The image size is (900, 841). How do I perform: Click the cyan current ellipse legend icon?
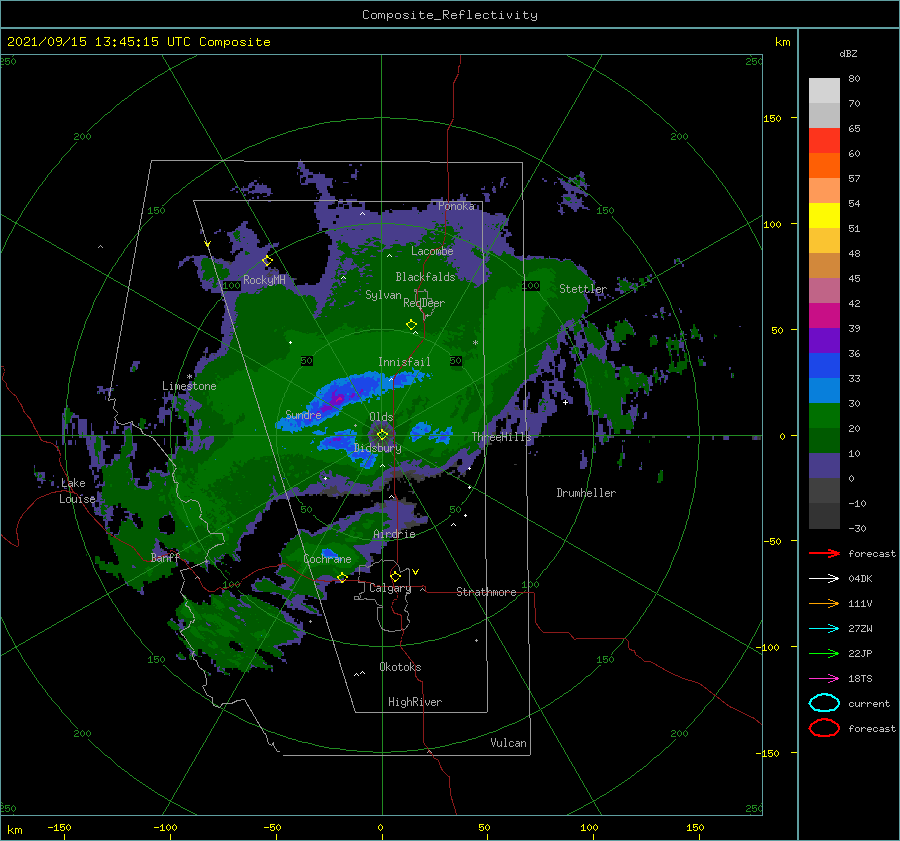click(824, 703)
